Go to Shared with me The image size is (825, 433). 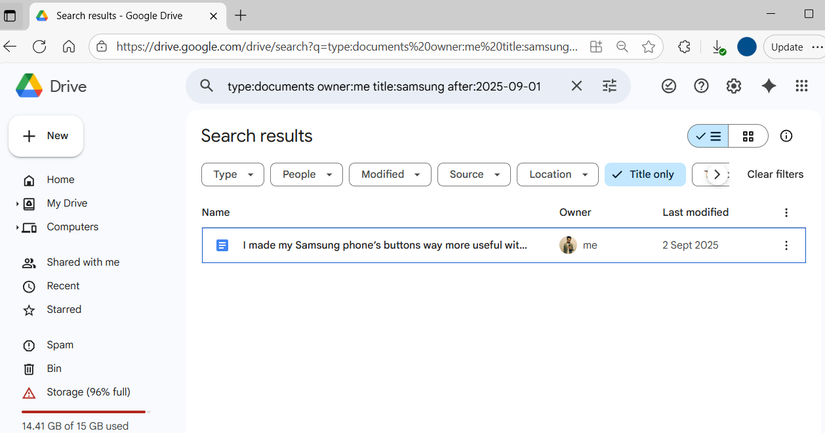point(82,262)
